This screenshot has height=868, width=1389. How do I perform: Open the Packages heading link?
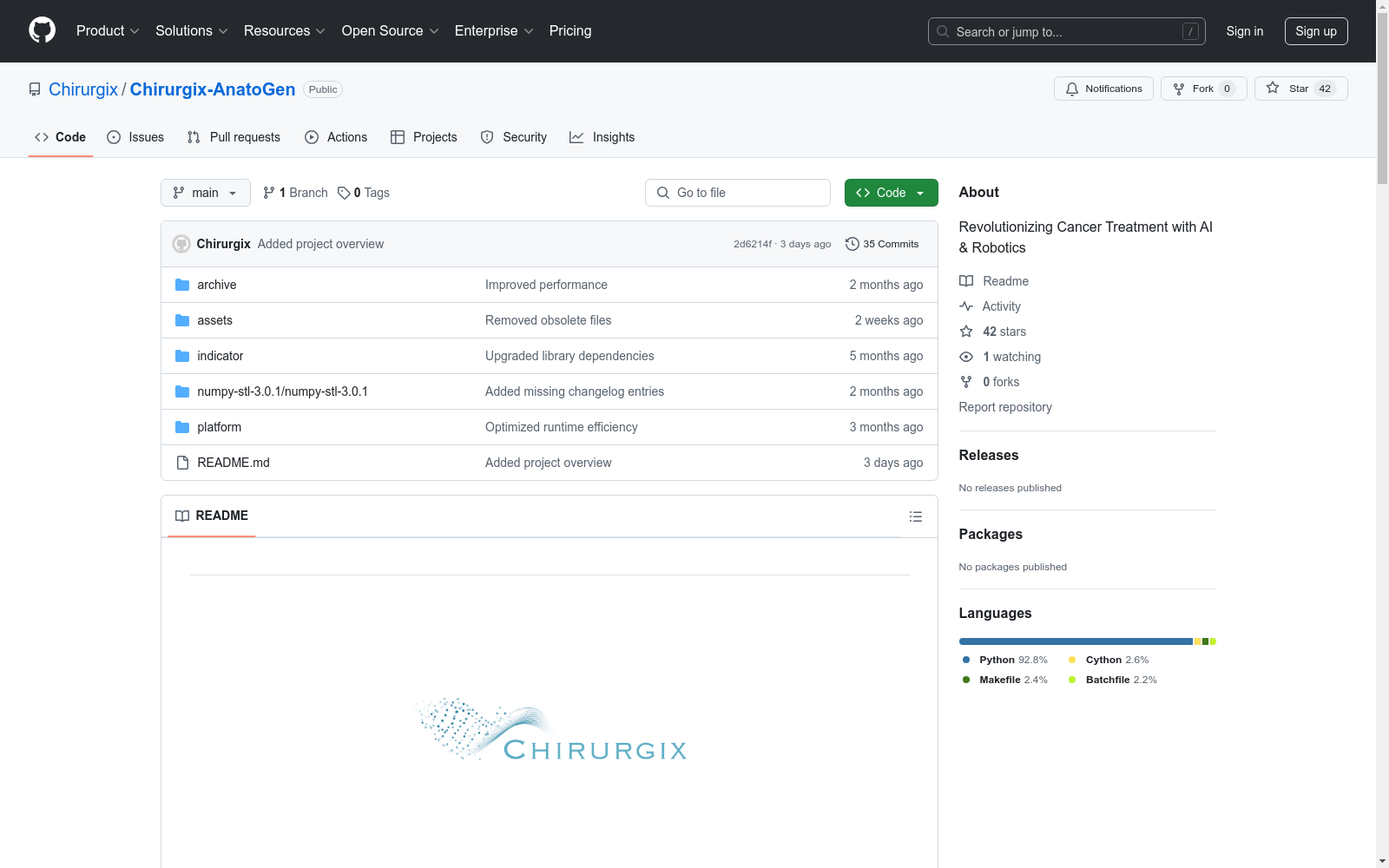991,534
